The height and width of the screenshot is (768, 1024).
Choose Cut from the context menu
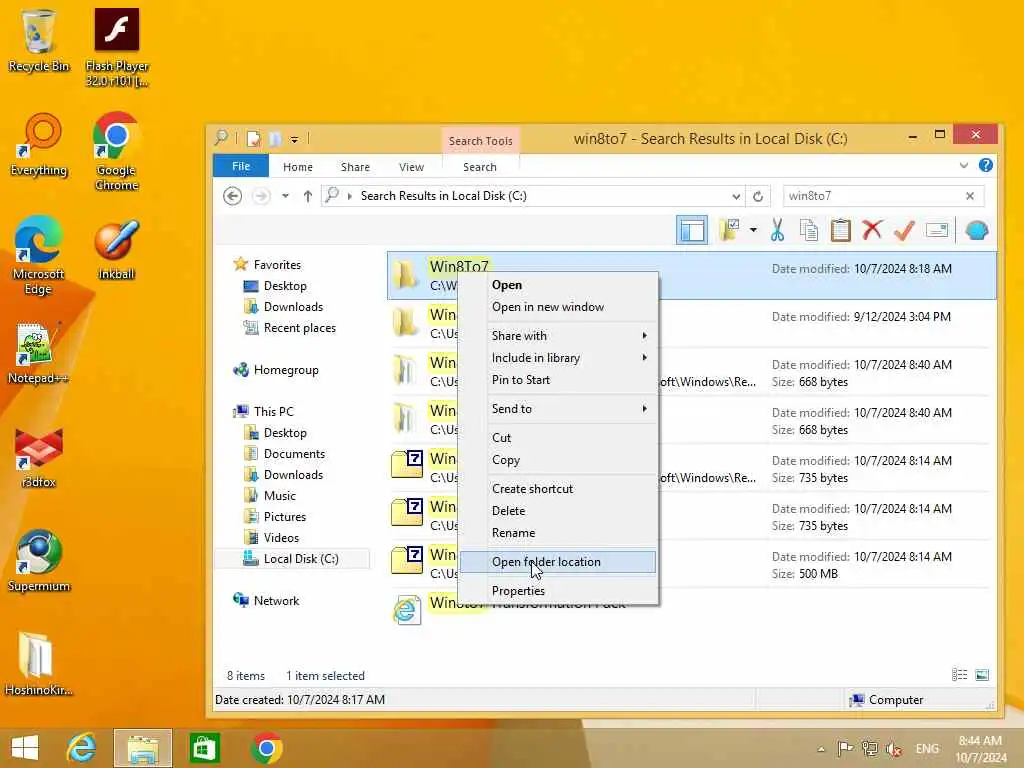tap(558, 438)
